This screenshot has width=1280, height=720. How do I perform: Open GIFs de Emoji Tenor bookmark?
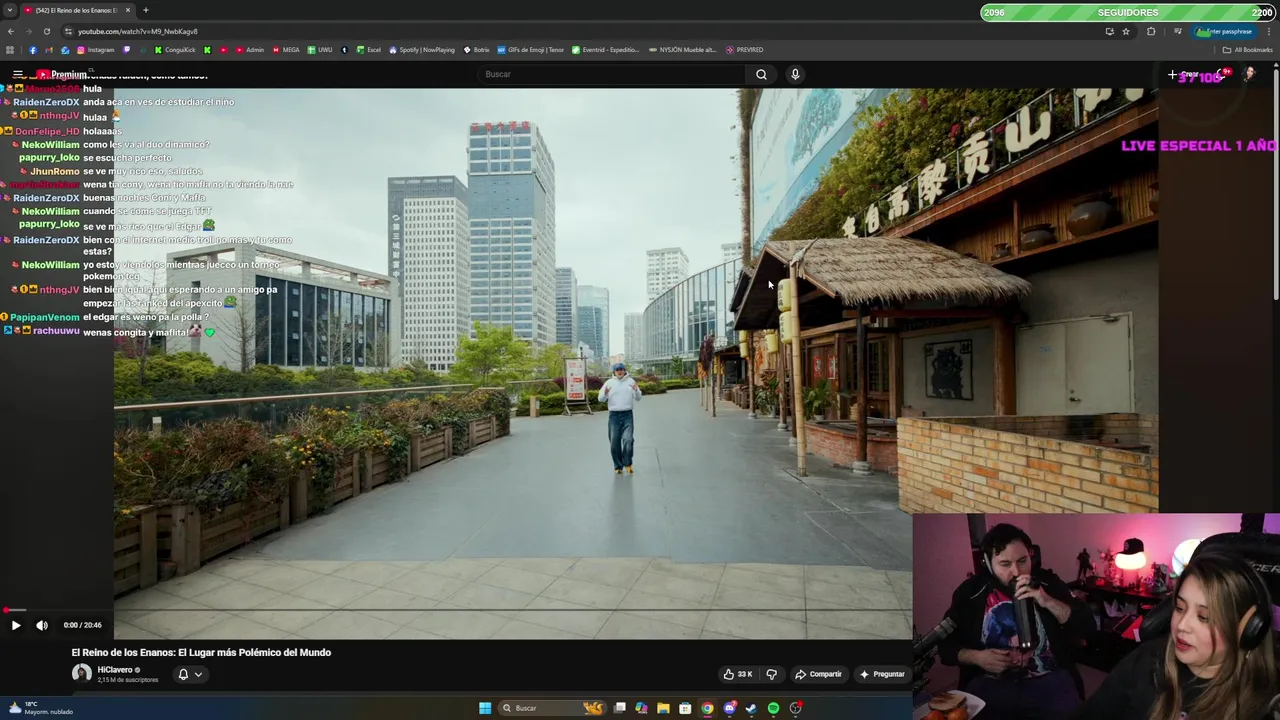[531, 50]
